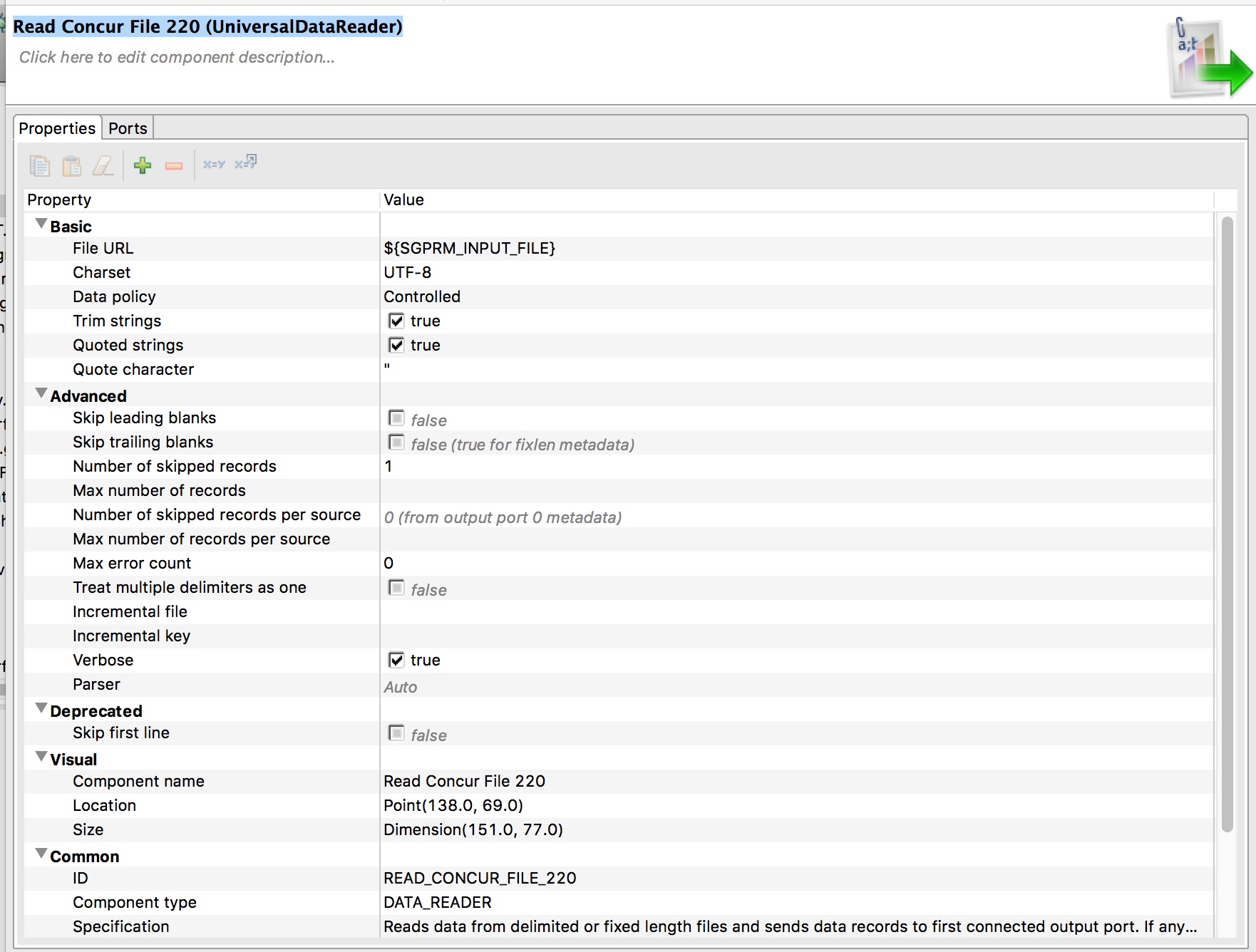Select the eraser icon to clear a property

click(x=103, y=165)
